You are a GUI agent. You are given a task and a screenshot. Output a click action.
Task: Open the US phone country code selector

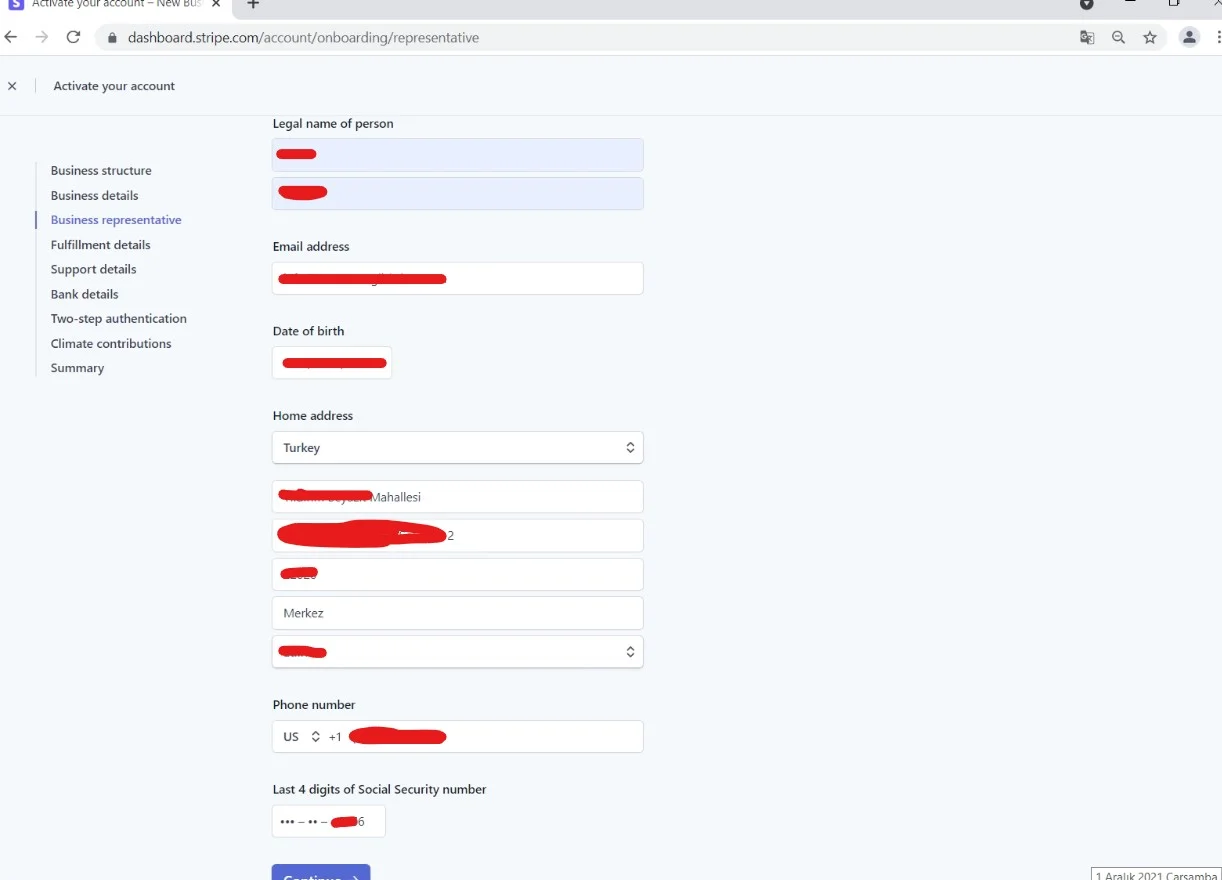[x=300, y=737]
